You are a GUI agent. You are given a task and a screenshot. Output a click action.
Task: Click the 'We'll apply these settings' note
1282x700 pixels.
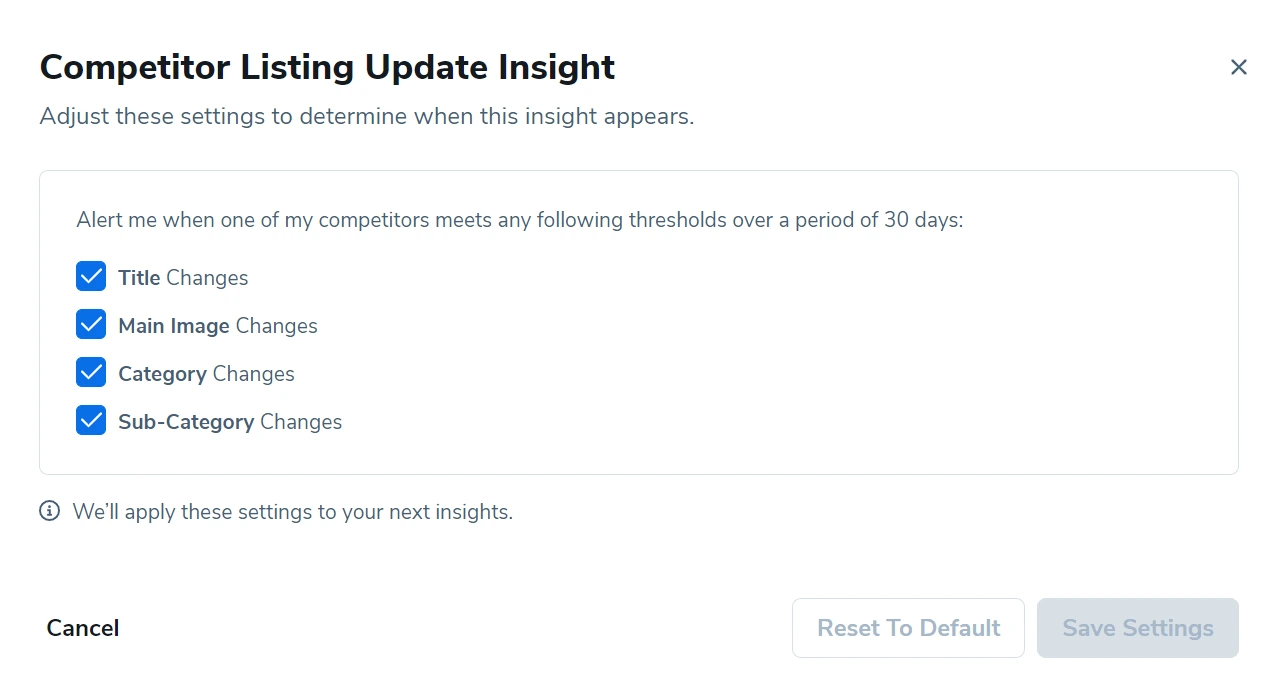pyautogui.click(x=293, y=512)
